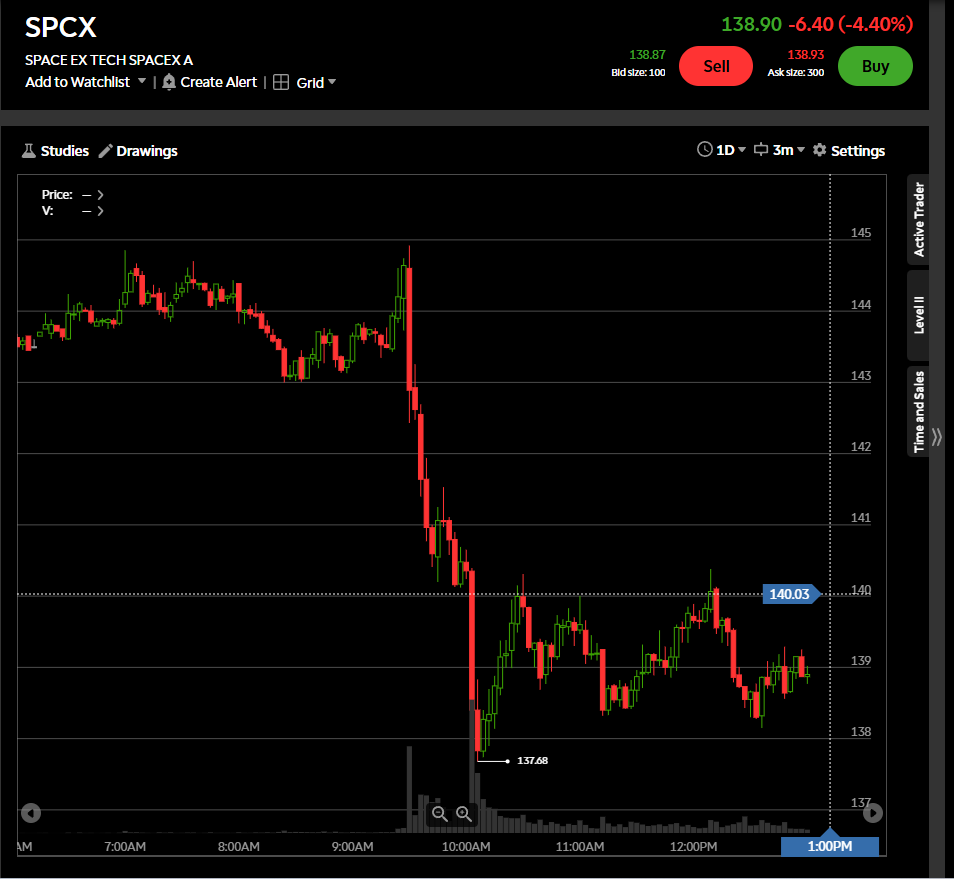Click the 142 price axis label

coord(860,446)
